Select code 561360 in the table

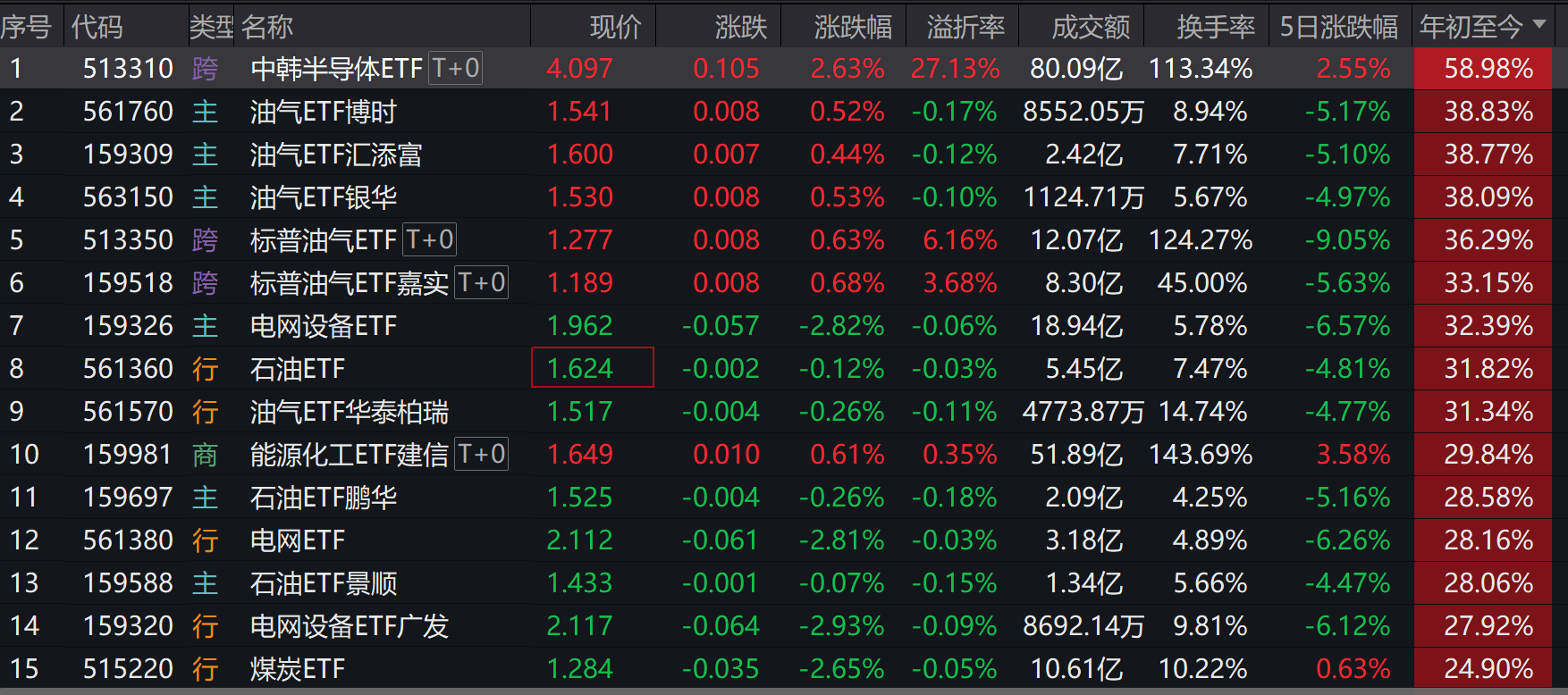[x=128, y=368]
